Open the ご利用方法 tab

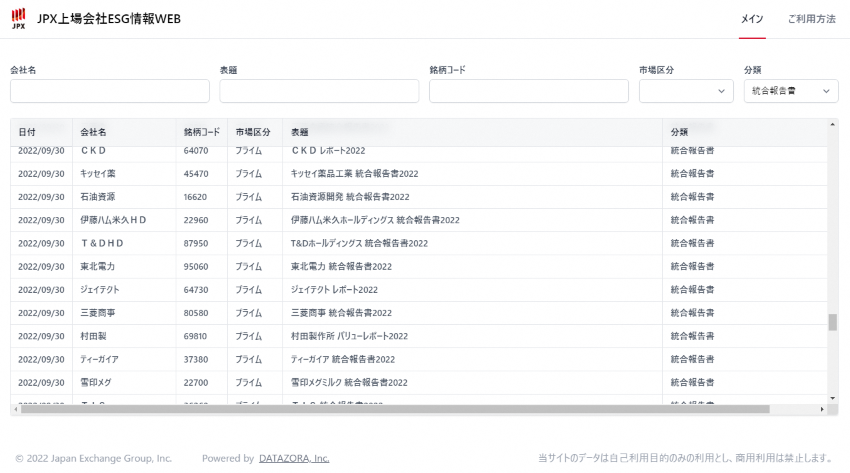(x=811, y=19)
